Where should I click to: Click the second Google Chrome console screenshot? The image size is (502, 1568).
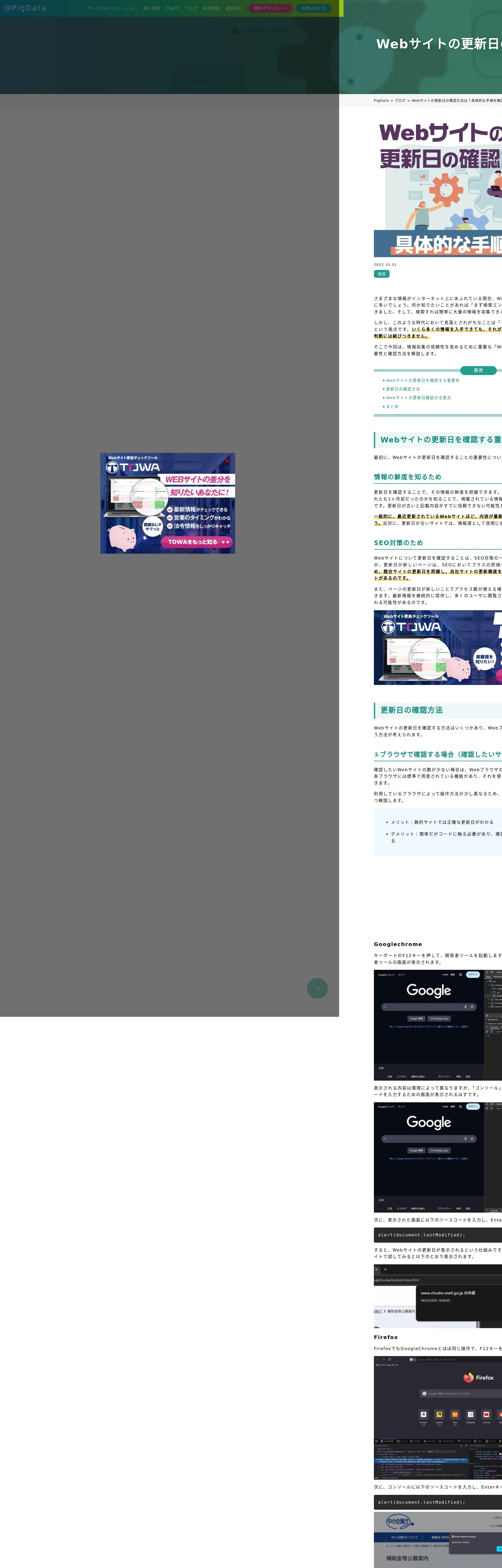pos(437,1158)
